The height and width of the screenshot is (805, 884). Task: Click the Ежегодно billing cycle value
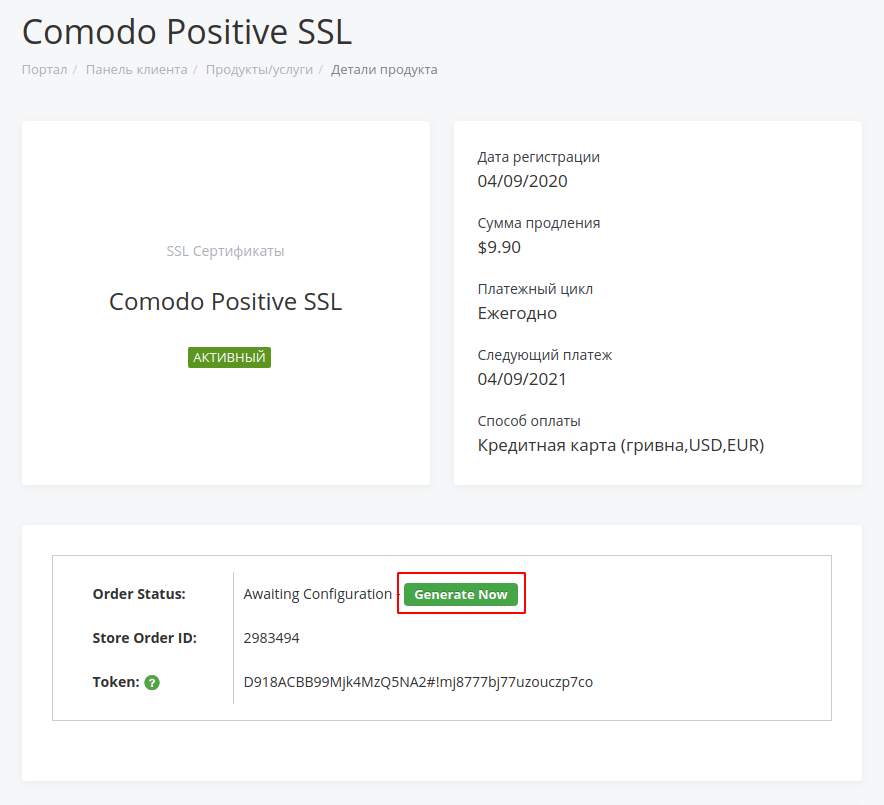click(517, 313)
